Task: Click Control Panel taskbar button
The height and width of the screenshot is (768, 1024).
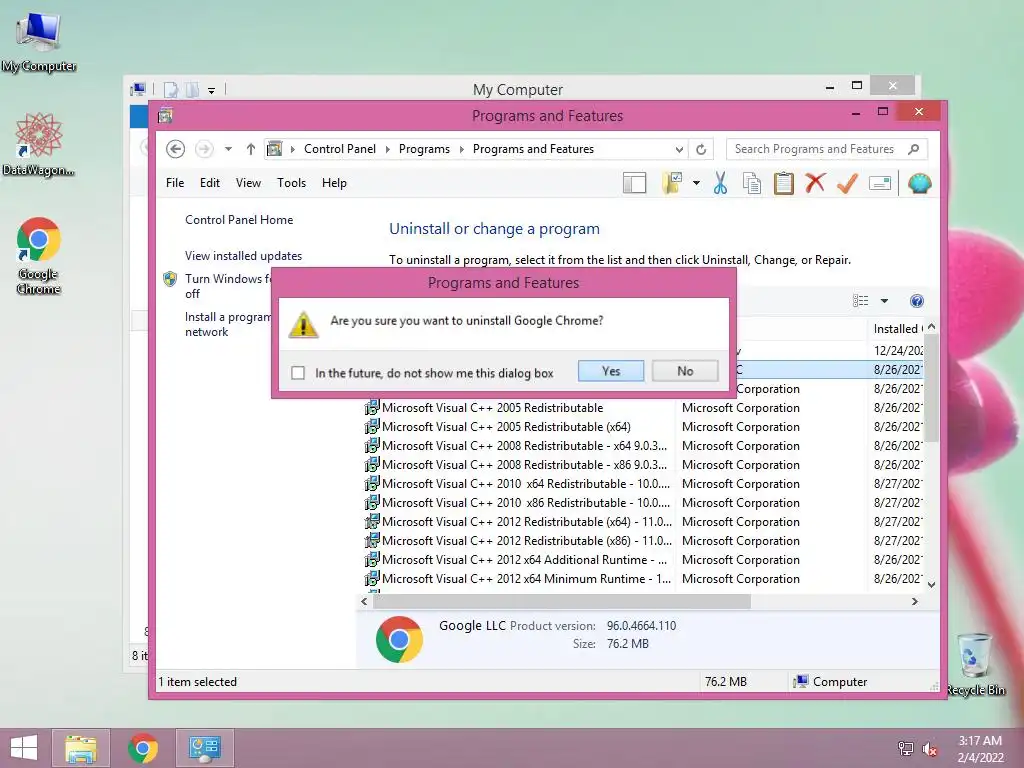Action: (205, 748)
